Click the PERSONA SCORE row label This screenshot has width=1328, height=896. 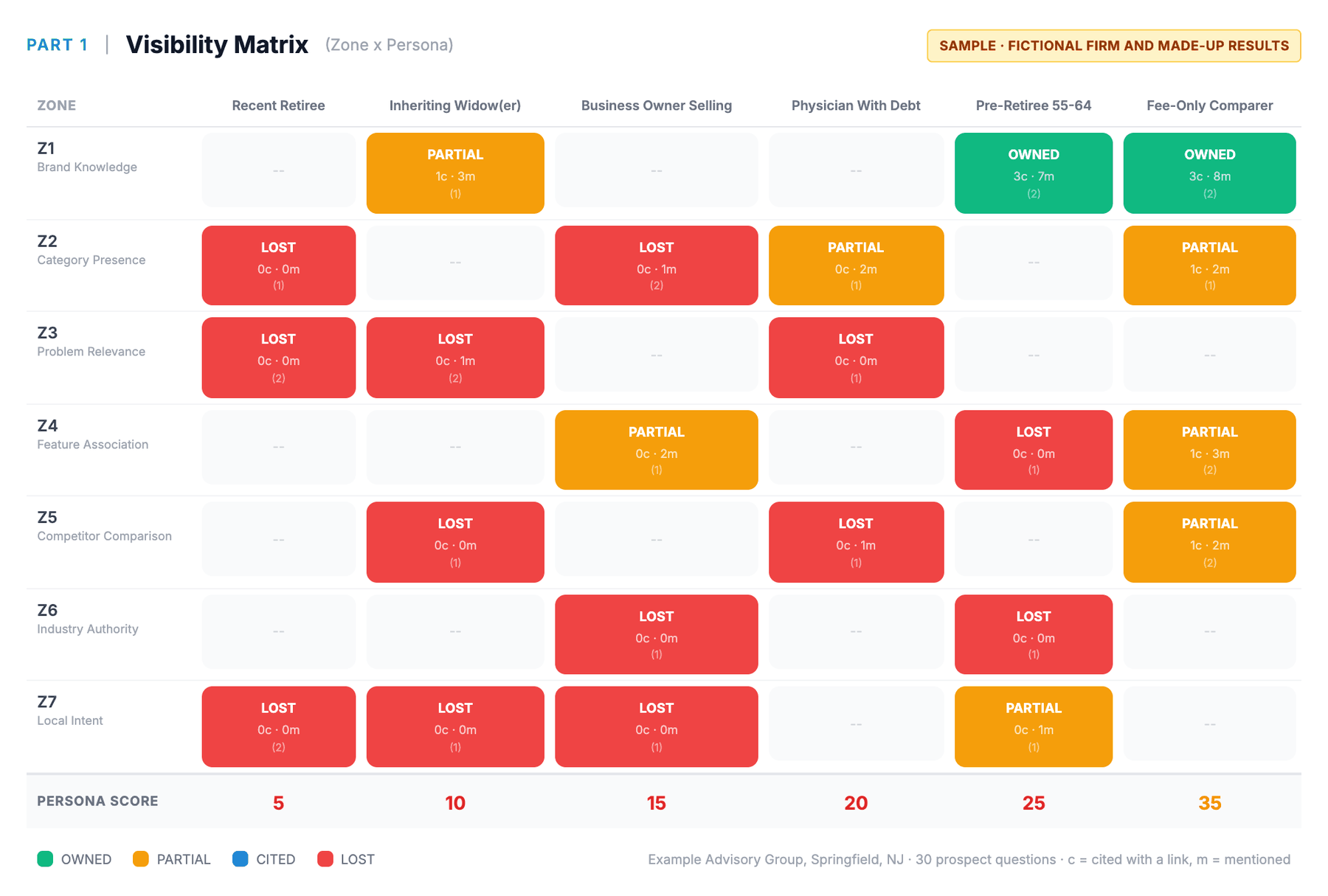click(97, 801)
